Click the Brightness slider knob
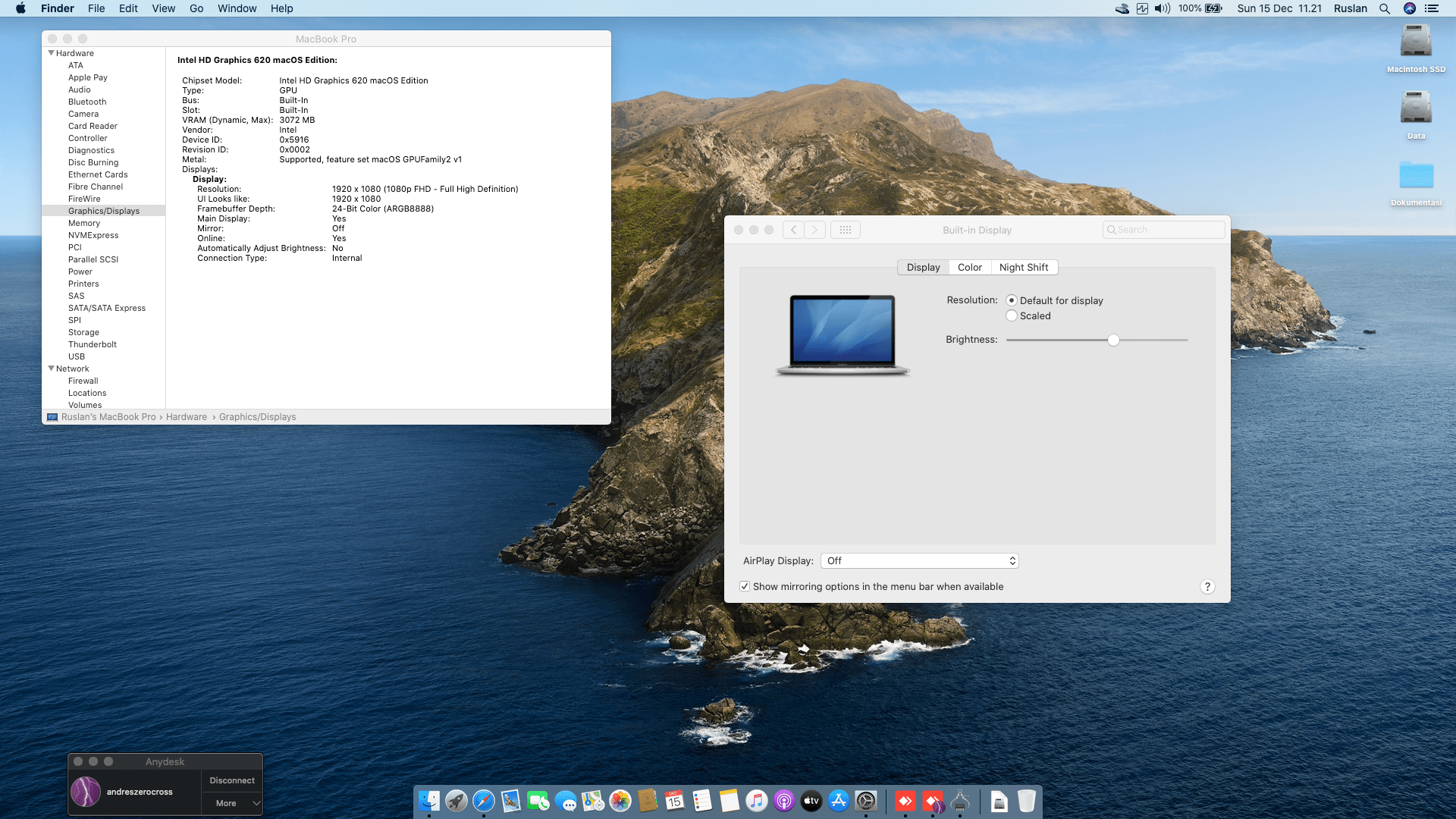 pos(1113,340)
